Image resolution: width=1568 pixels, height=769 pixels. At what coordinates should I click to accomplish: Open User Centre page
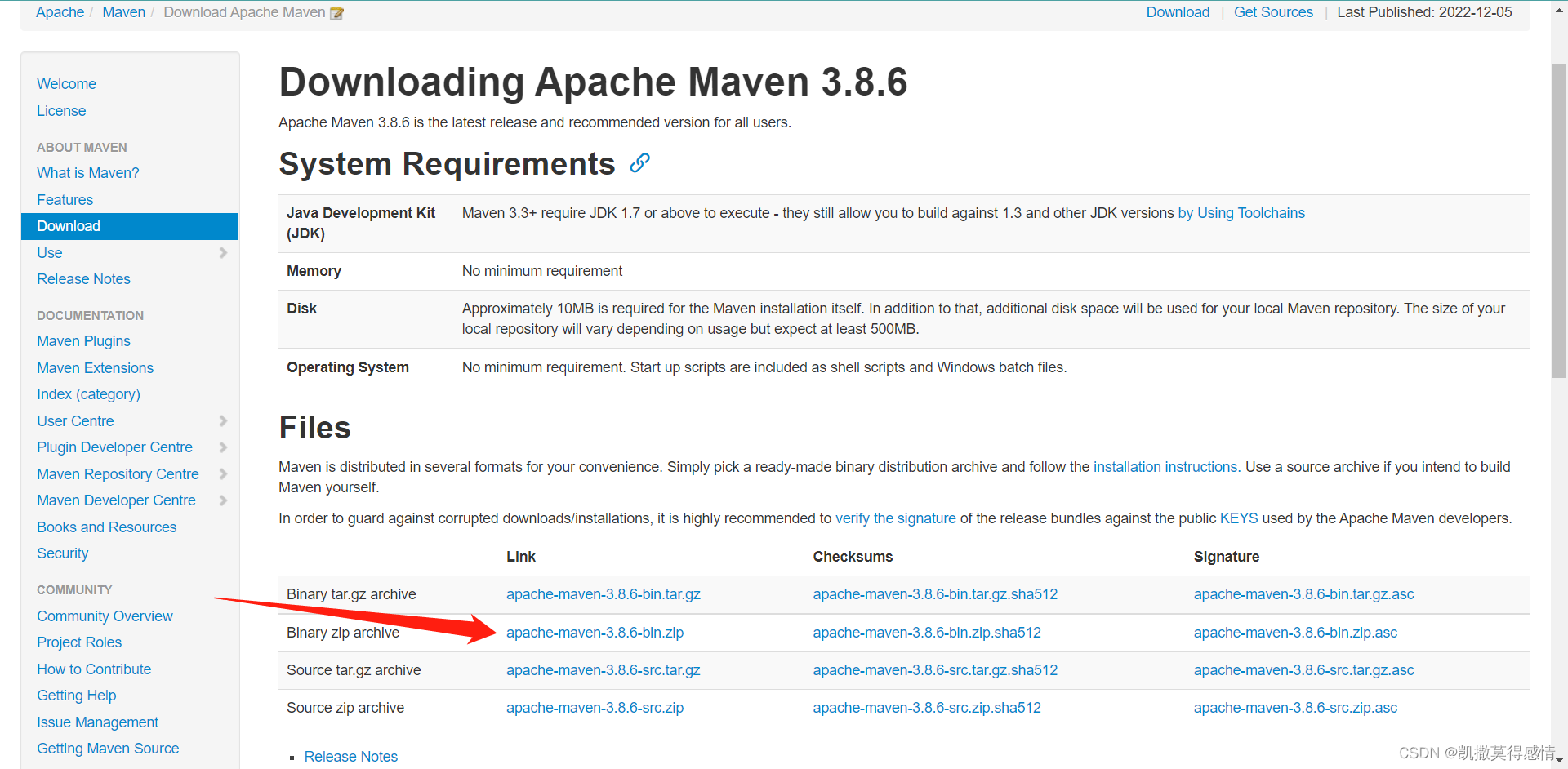75,421
